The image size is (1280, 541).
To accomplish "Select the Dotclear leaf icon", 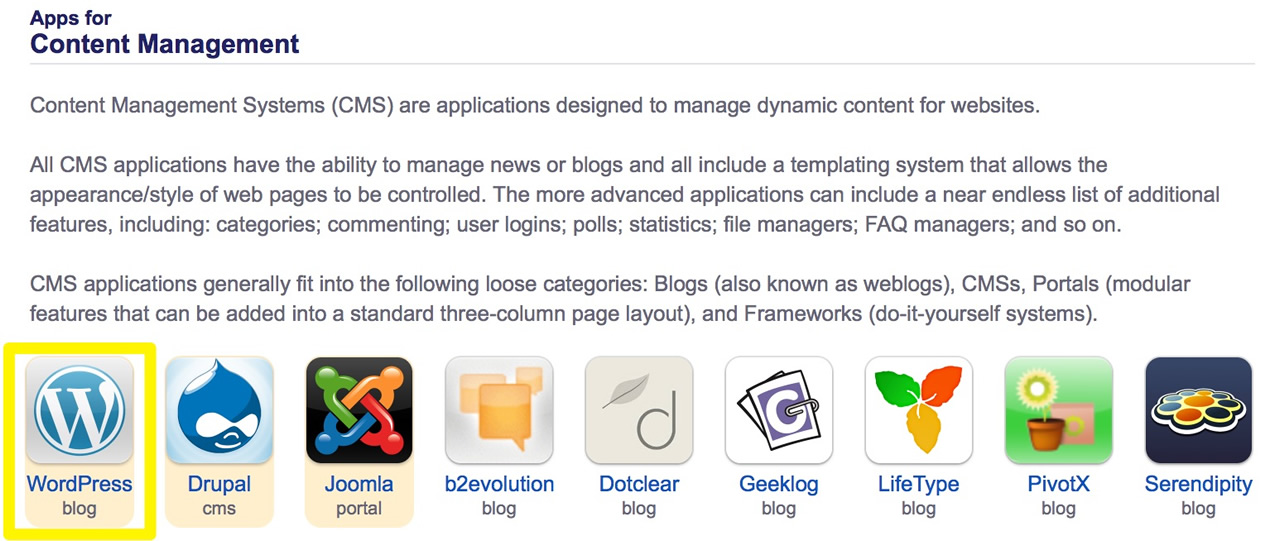I will coord(639,410).
